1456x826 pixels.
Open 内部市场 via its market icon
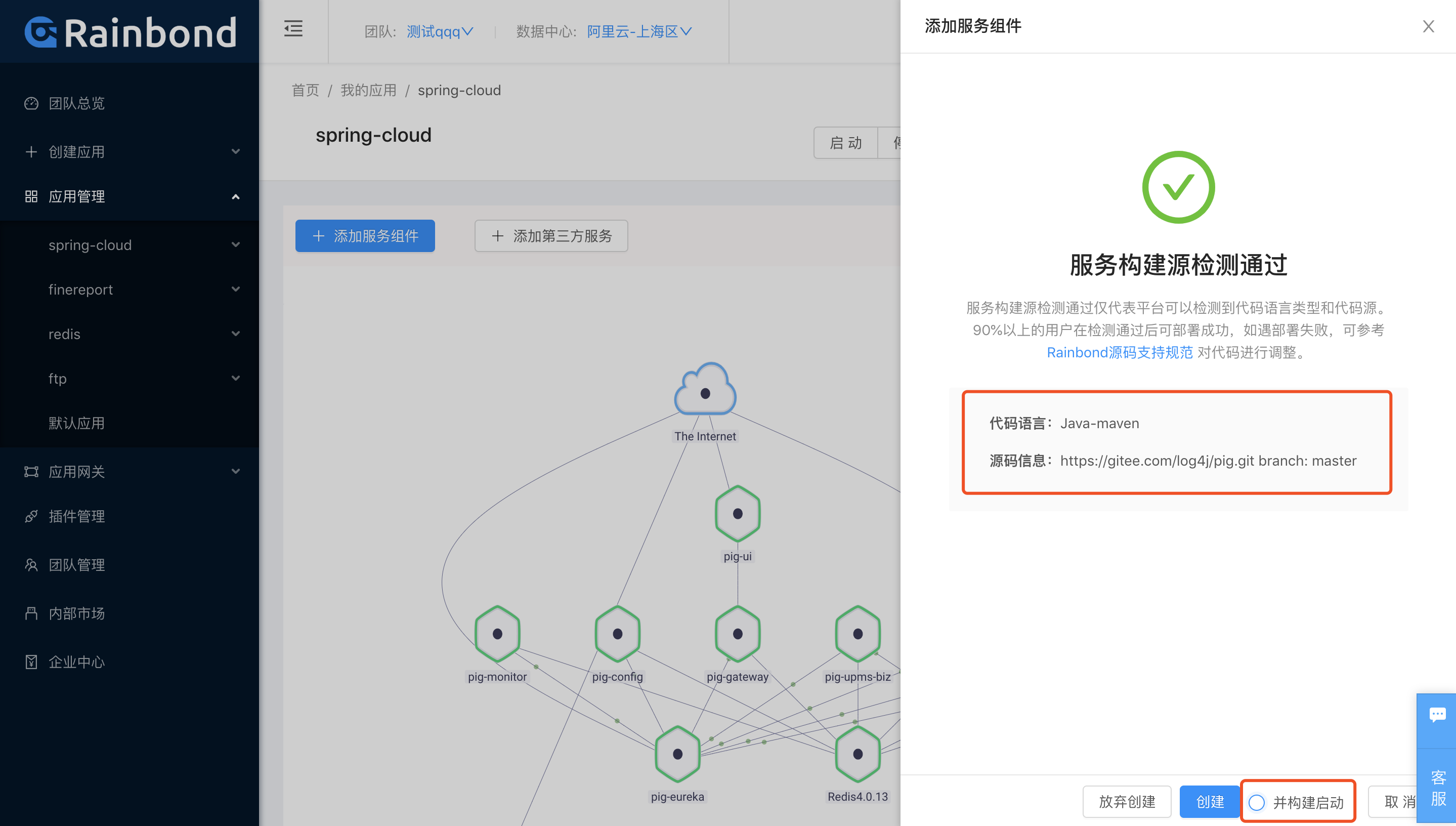point(31,613)
